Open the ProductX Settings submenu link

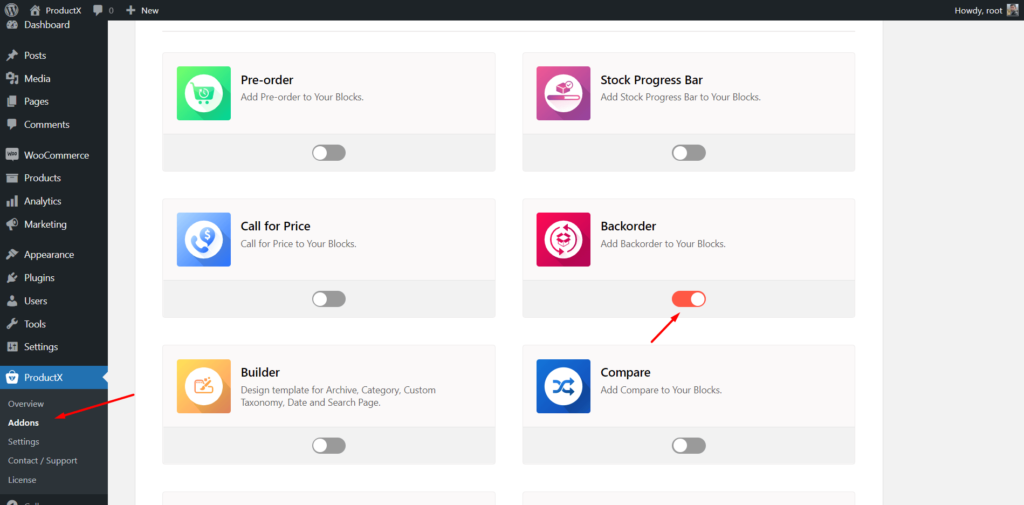tap(24, 442)
